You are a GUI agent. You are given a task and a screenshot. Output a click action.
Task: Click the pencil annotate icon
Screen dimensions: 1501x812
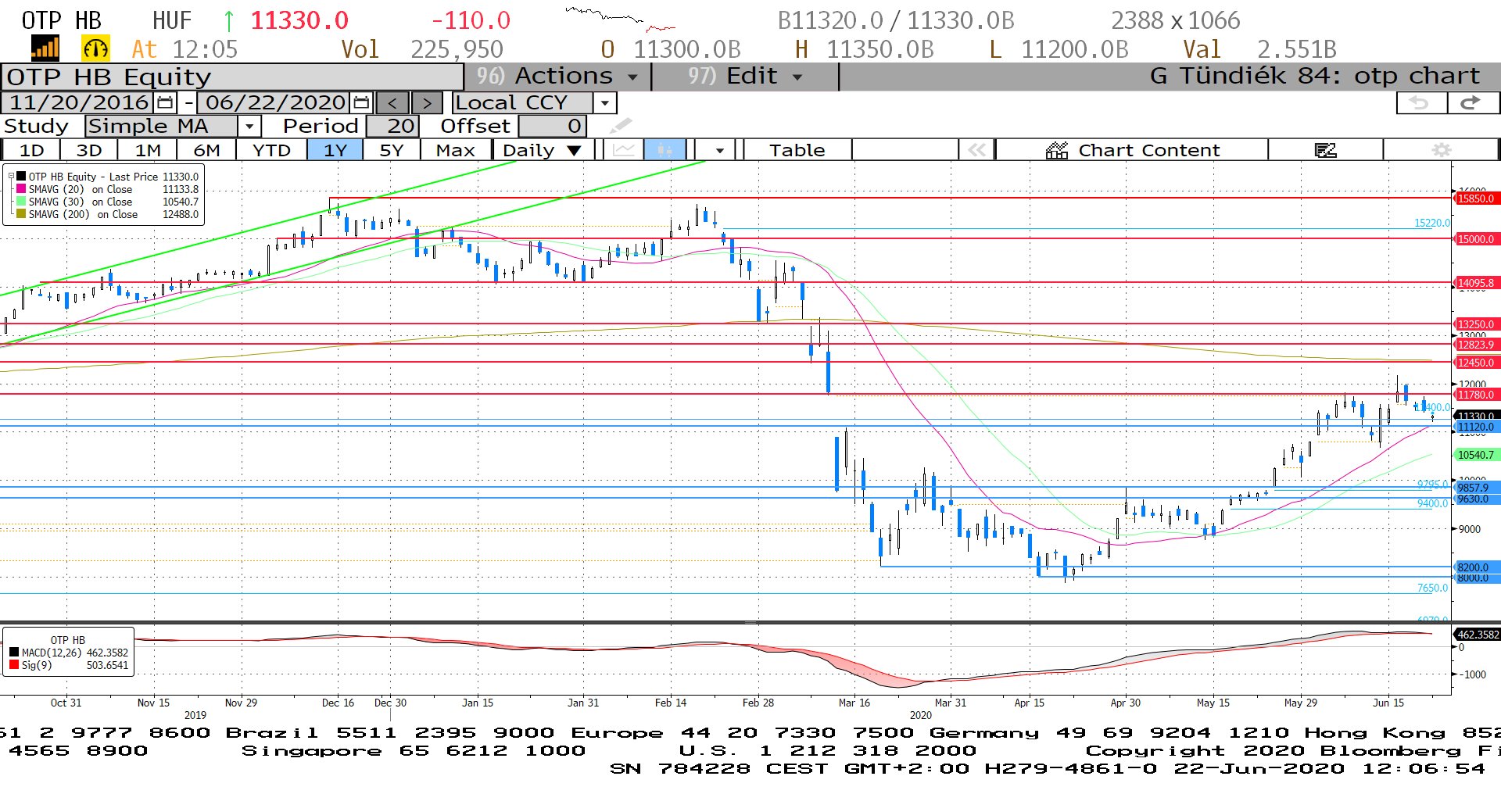(x=620, y=126)
